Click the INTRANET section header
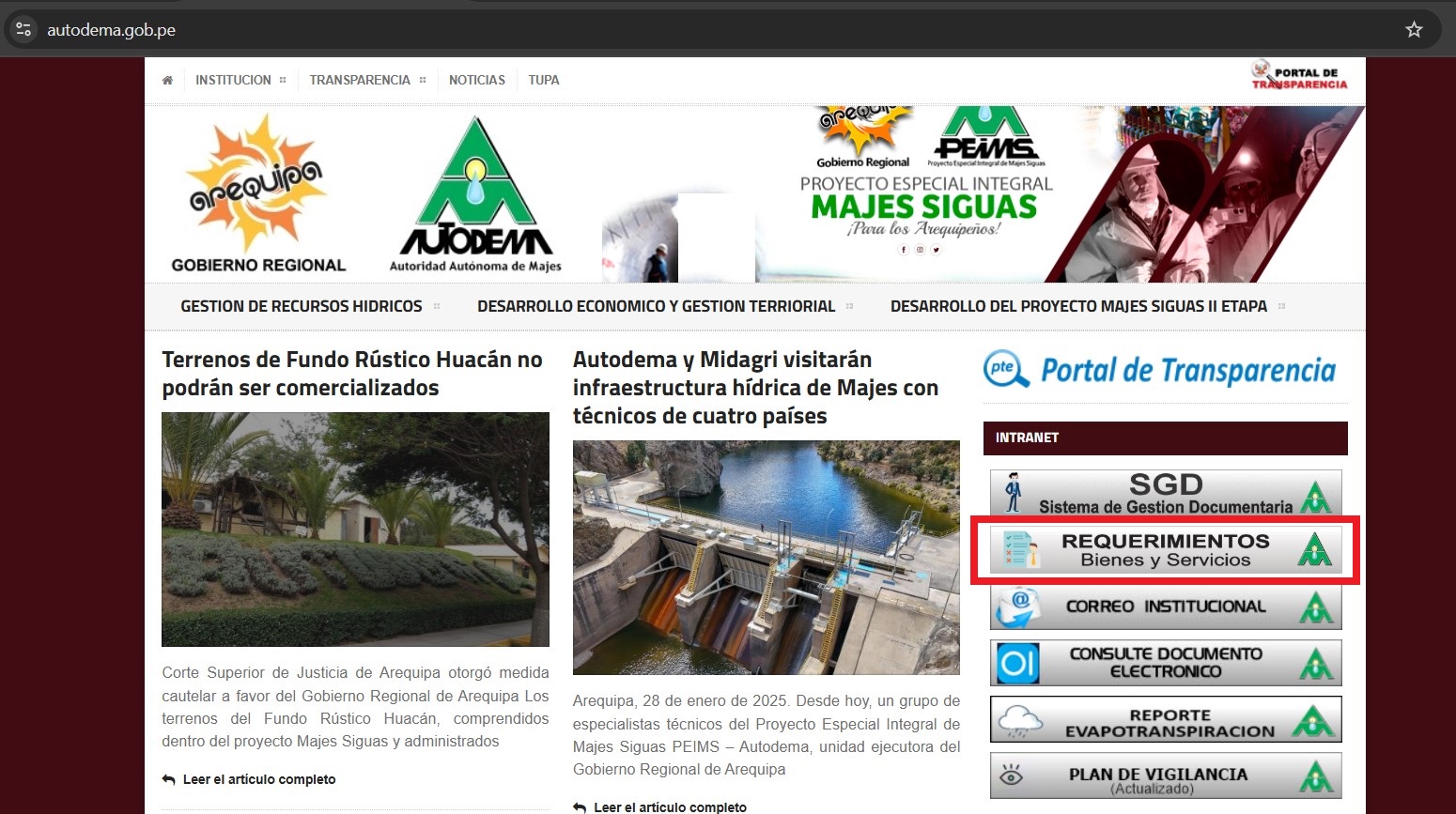The image size is (1456, 814). [x=1165, y=438]
